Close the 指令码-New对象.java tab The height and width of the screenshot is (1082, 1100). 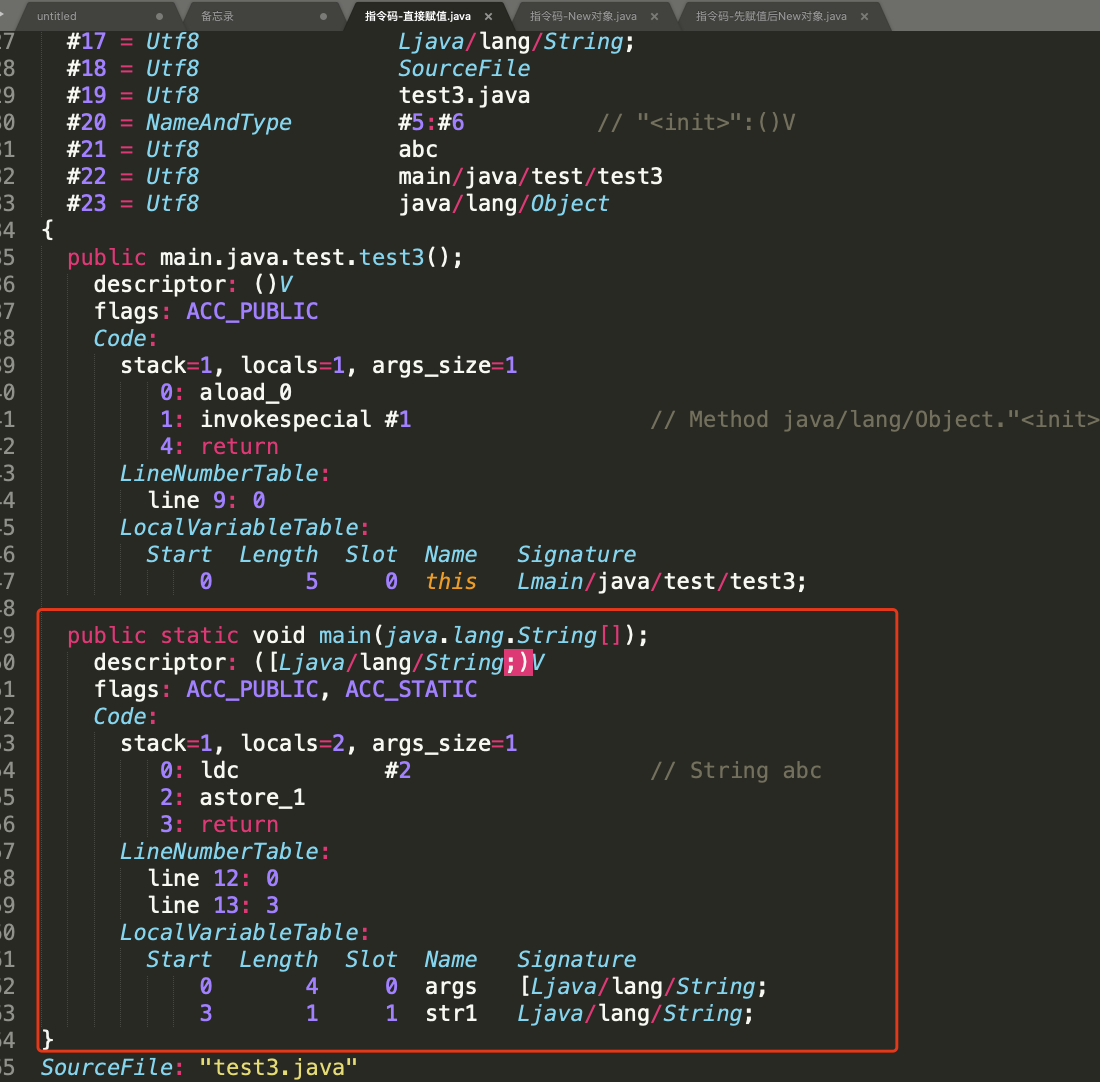[654, 16]
